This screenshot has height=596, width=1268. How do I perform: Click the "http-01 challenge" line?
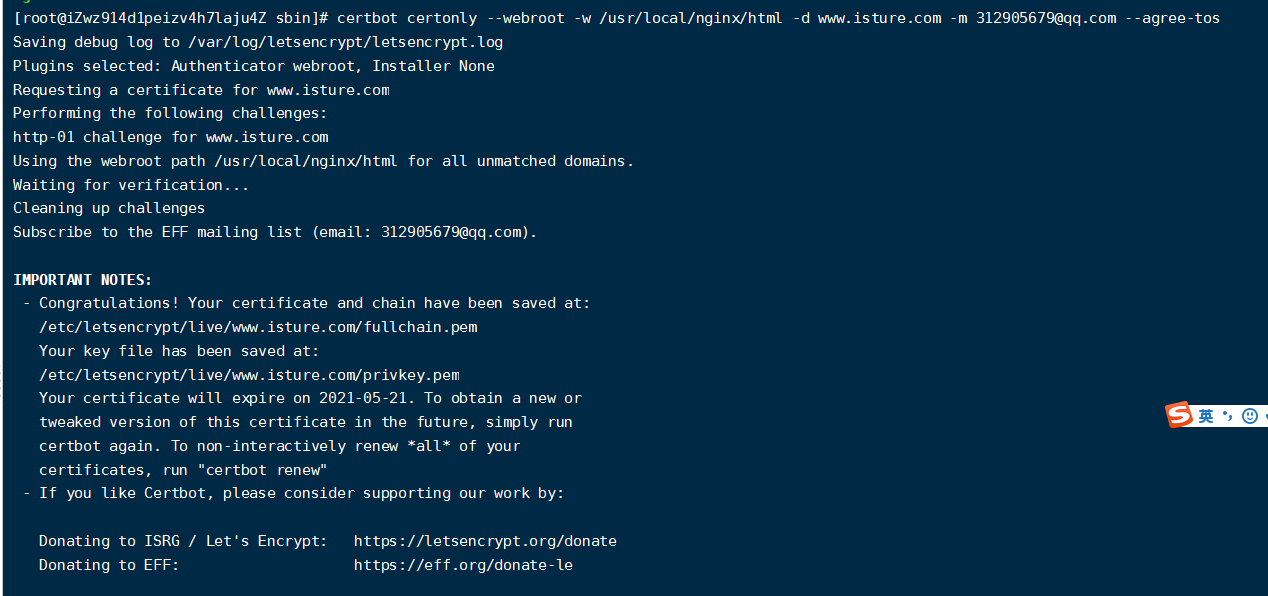[x=170, y=137]
